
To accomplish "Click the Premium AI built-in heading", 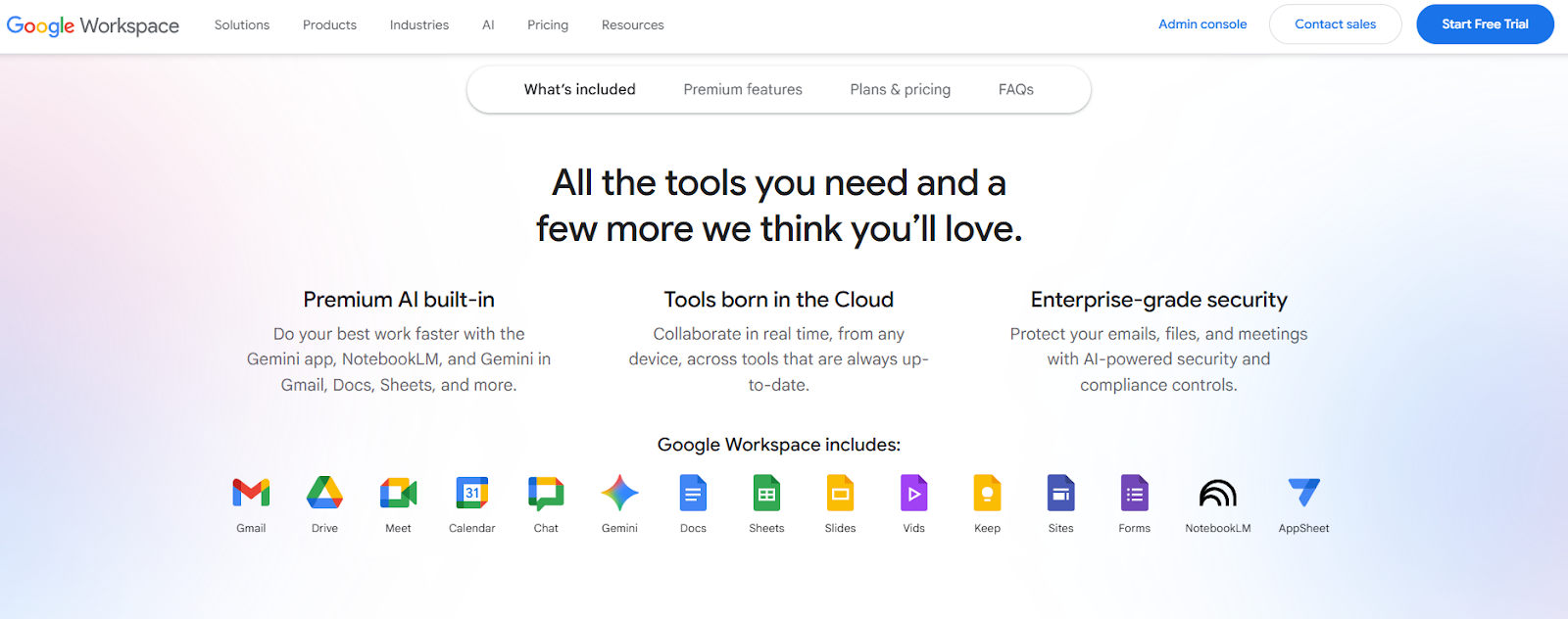I will coord(399,300).
